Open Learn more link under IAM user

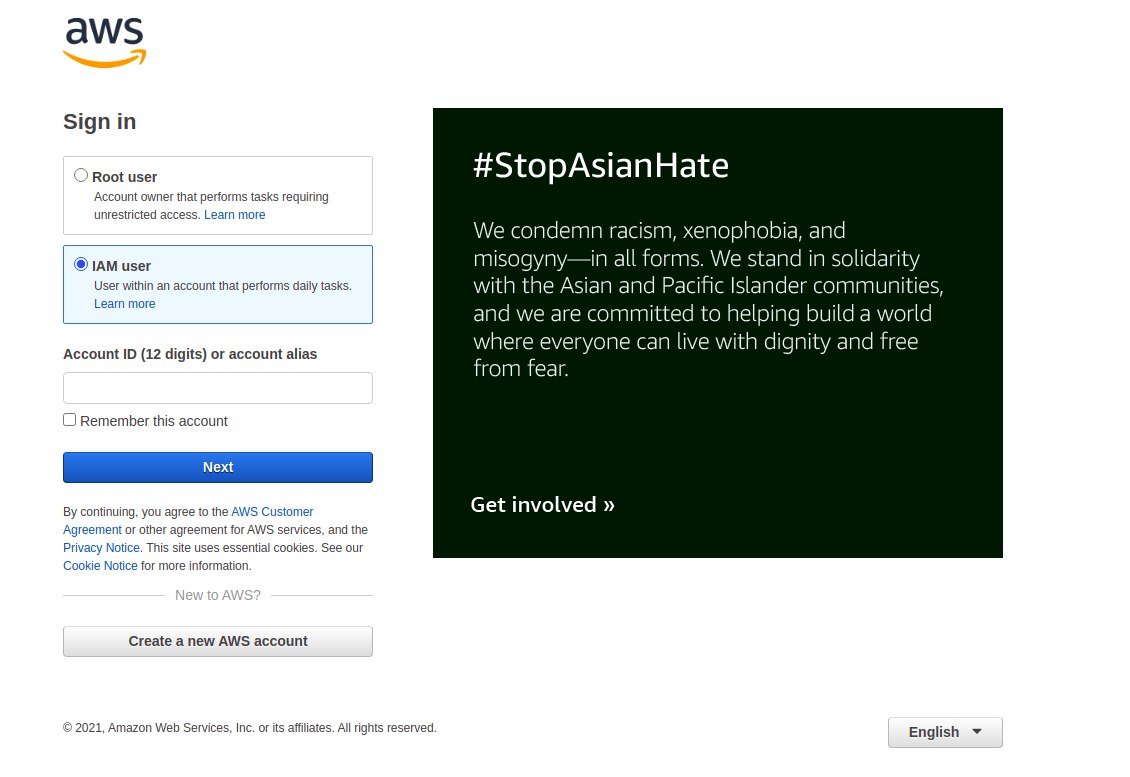coord(125,303)
